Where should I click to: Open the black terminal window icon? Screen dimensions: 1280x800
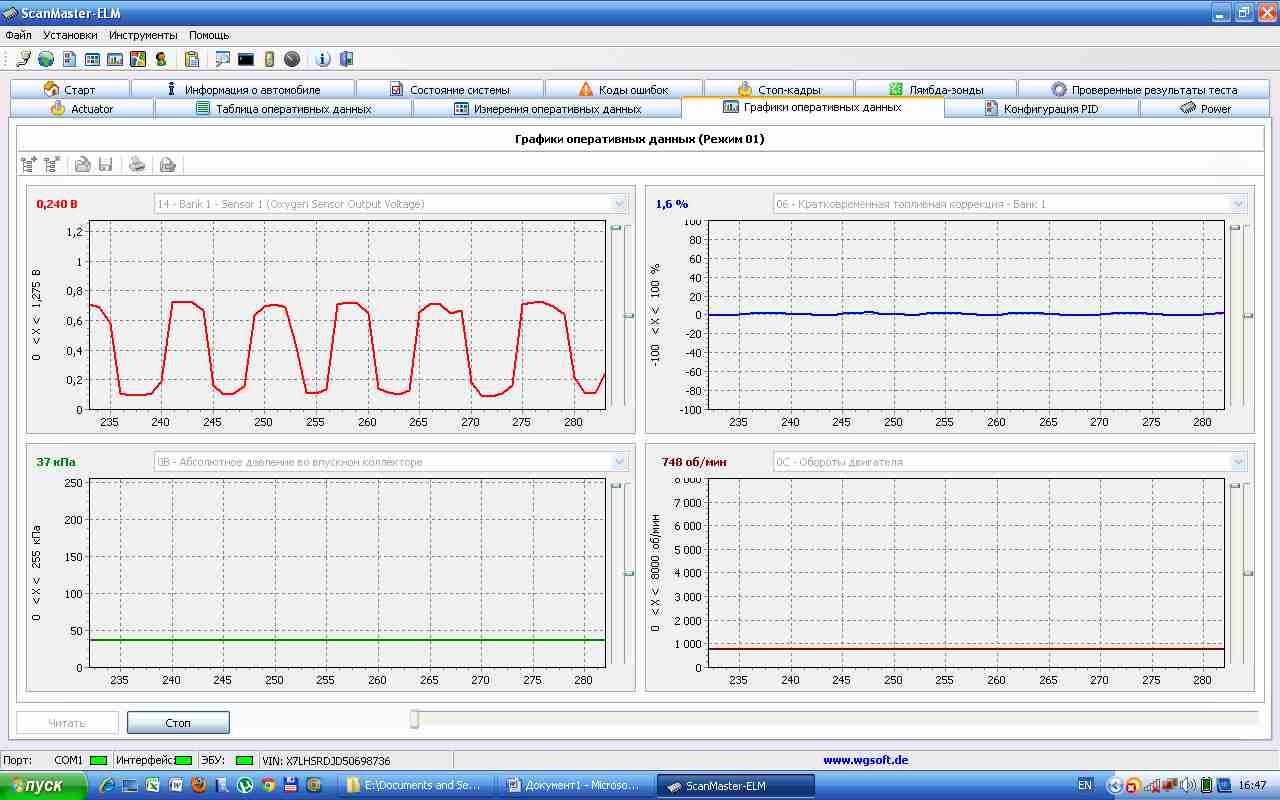(245, 59)
